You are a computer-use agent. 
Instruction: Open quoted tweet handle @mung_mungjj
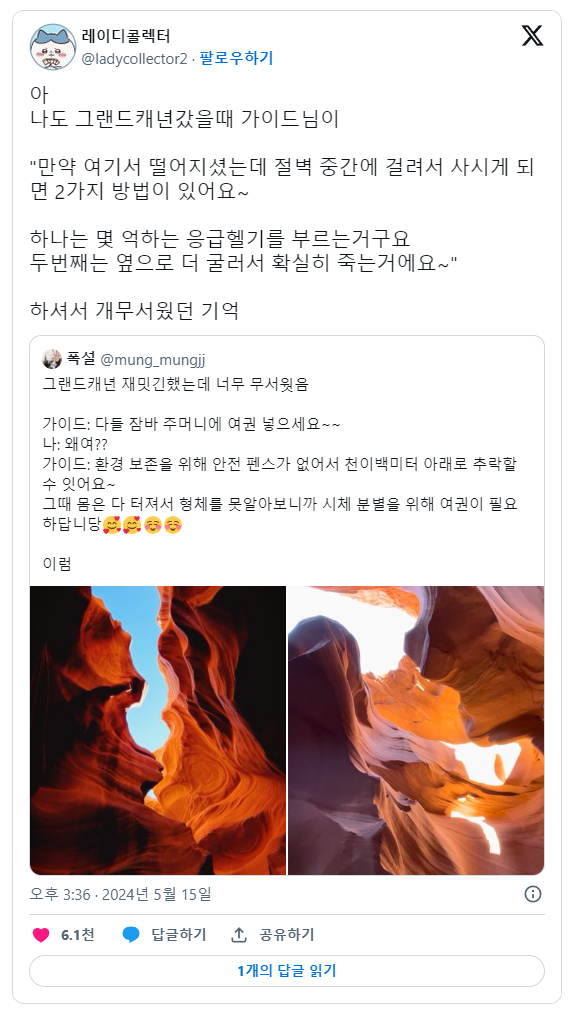pos(153,360)
